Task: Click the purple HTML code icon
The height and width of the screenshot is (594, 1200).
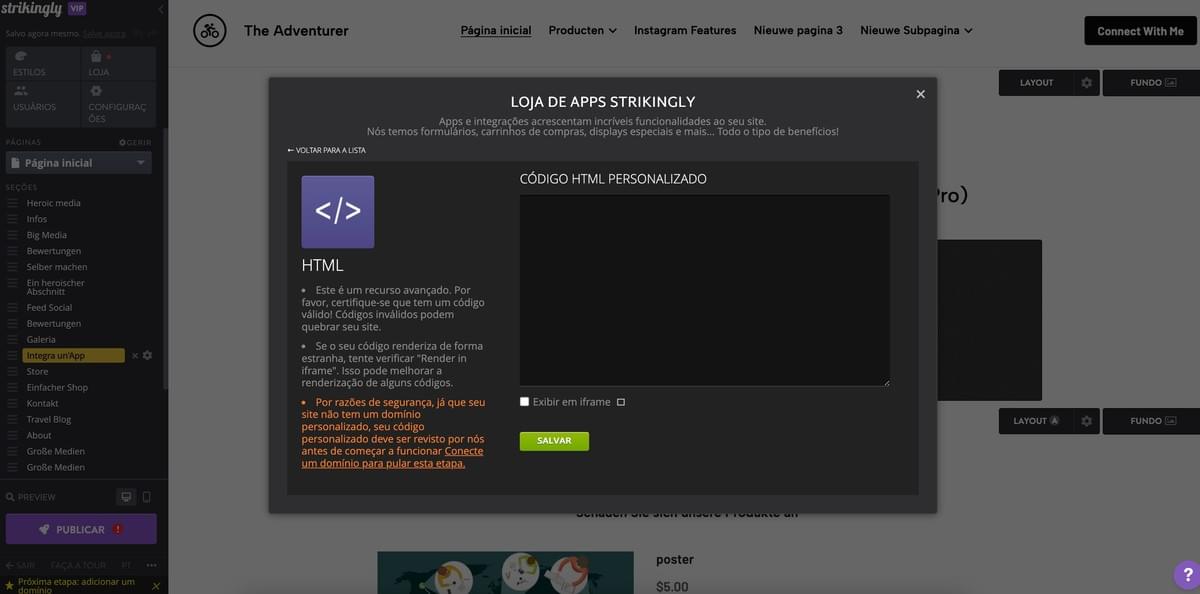Action: (338, 212)
